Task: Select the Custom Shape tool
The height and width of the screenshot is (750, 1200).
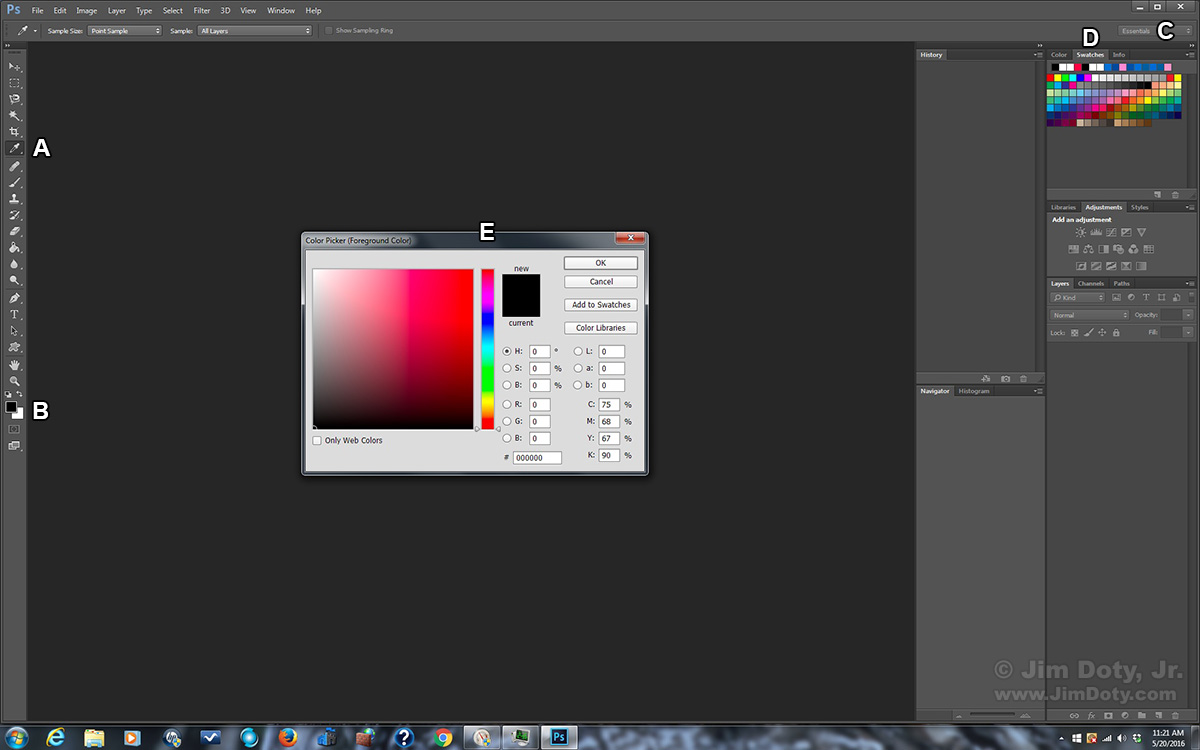Action: click(15, 347)
